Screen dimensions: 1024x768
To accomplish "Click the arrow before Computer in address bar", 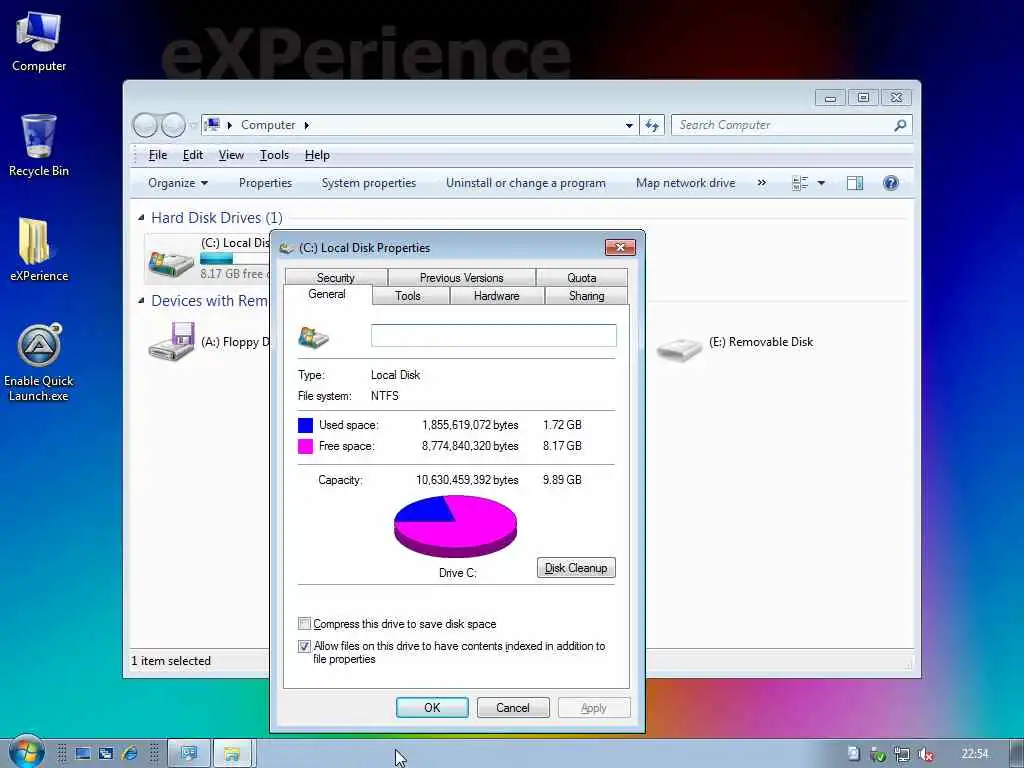I will tap(229, 125).
